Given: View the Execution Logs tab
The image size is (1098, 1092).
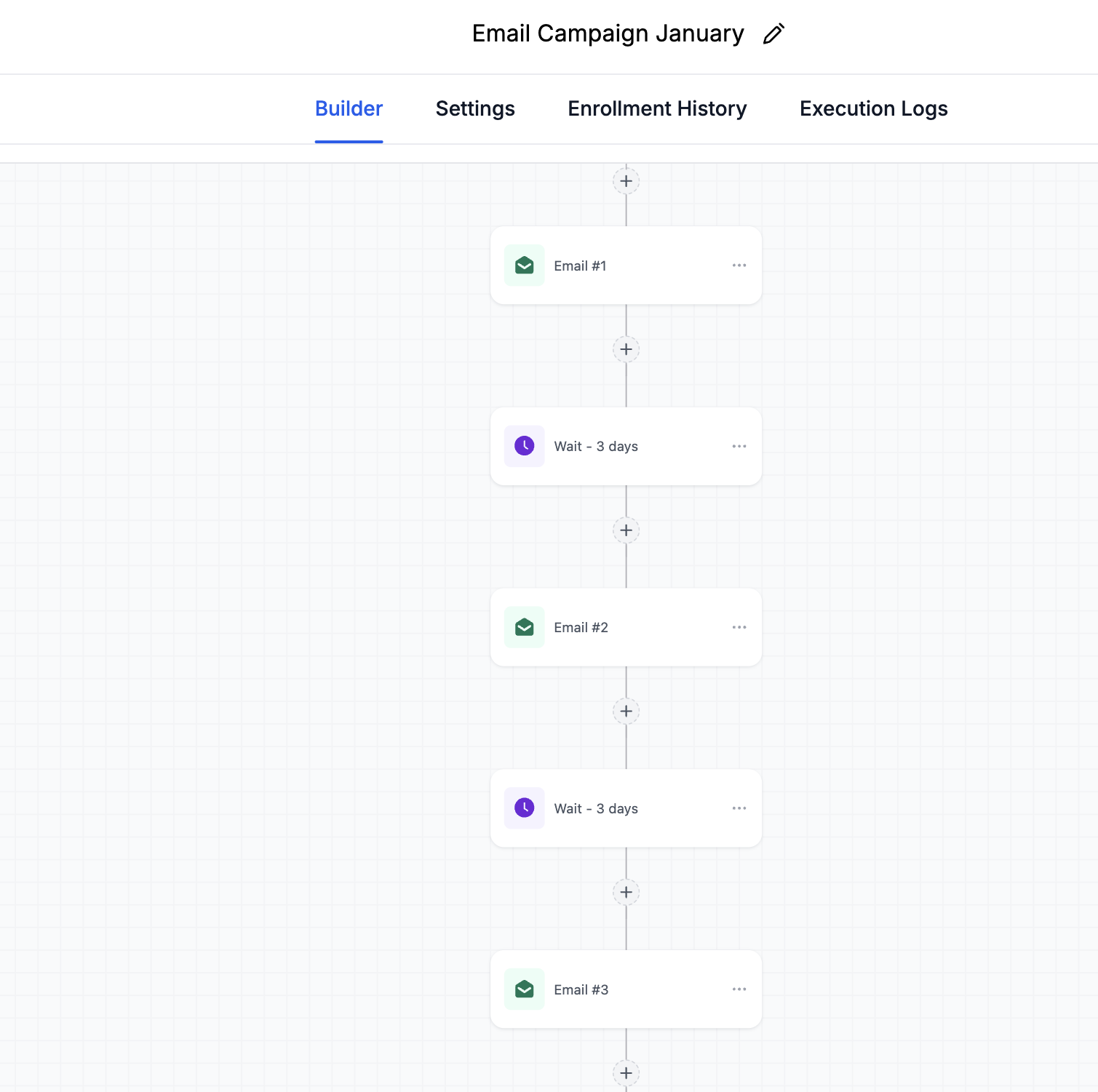Looking at the screenshot, I should [873, 109].
